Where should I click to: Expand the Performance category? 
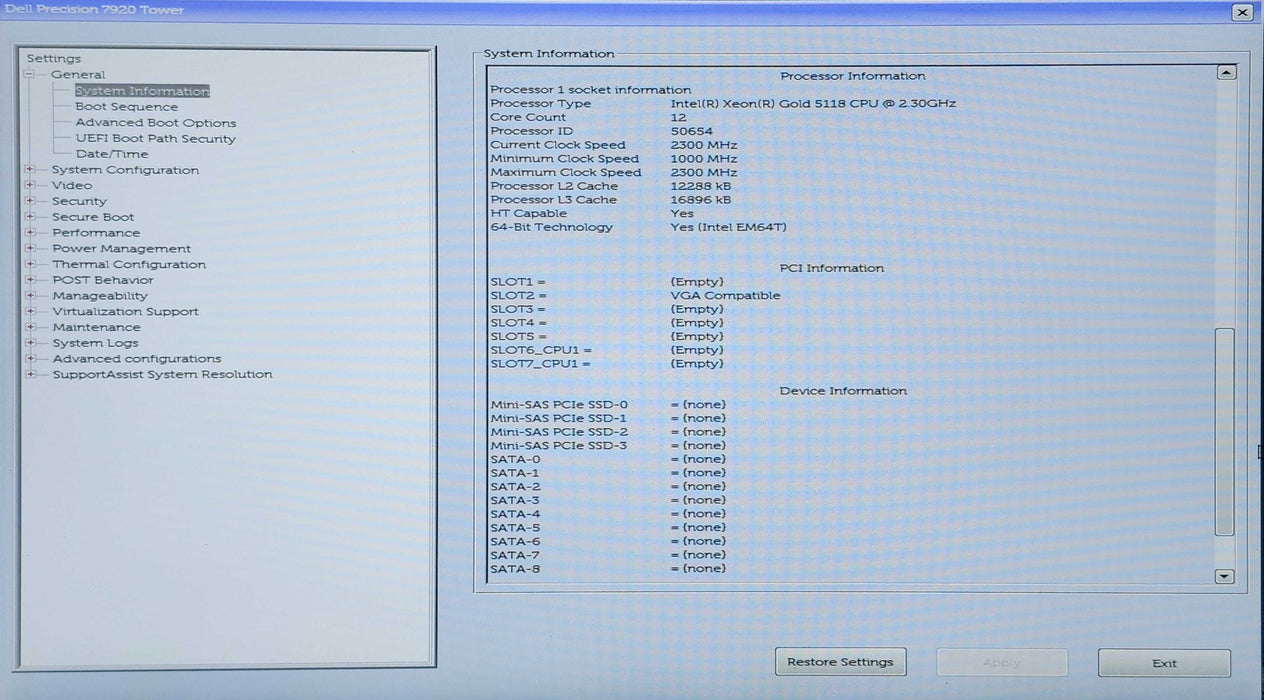click(x=31, y=232)
